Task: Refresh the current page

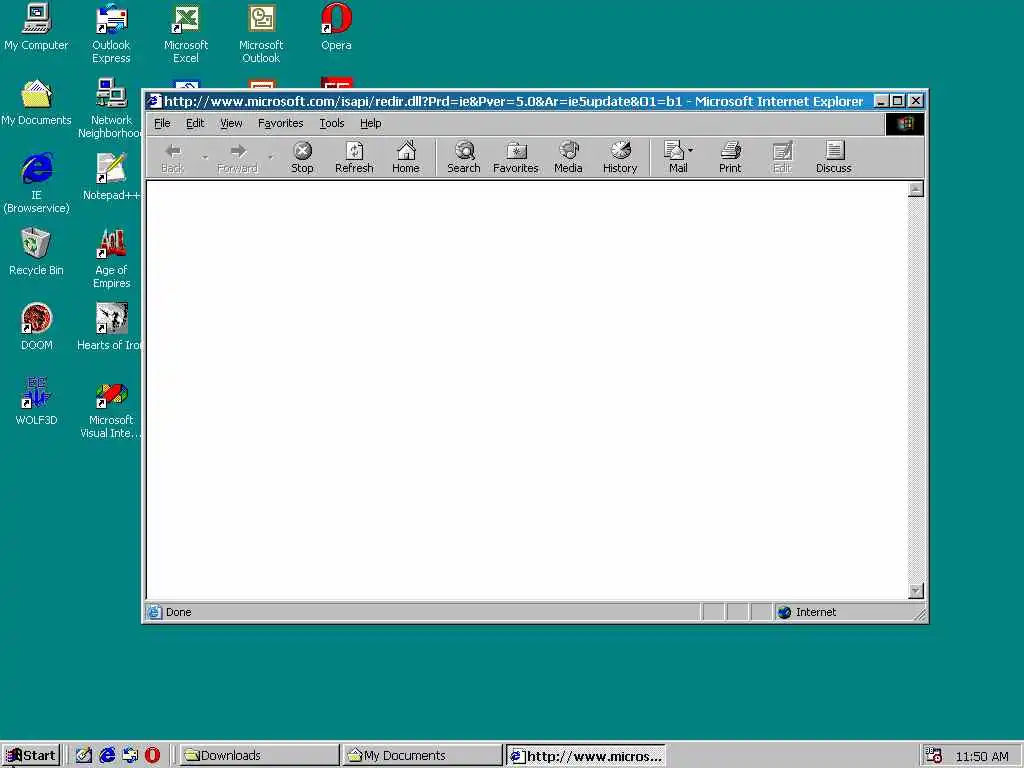Action: point(354,158)
